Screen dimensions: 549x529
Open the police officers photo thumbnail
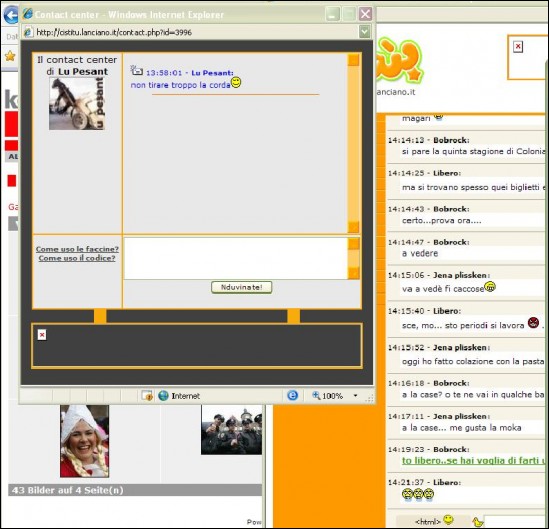click(x=231, y=430)
